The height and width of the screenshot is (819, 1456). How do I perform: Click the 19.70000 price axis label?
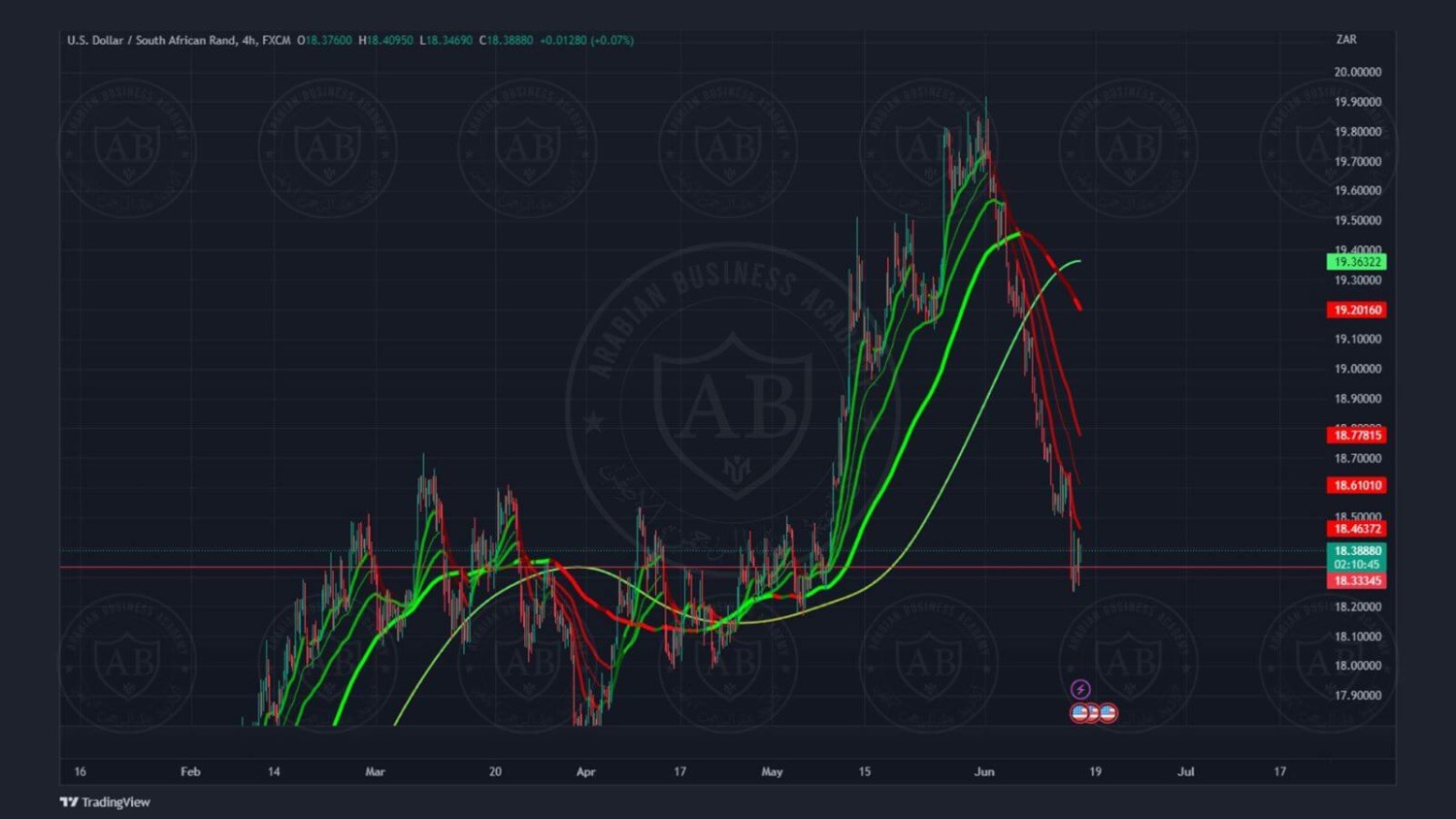pyautogui.click(x=1358, y=162)
